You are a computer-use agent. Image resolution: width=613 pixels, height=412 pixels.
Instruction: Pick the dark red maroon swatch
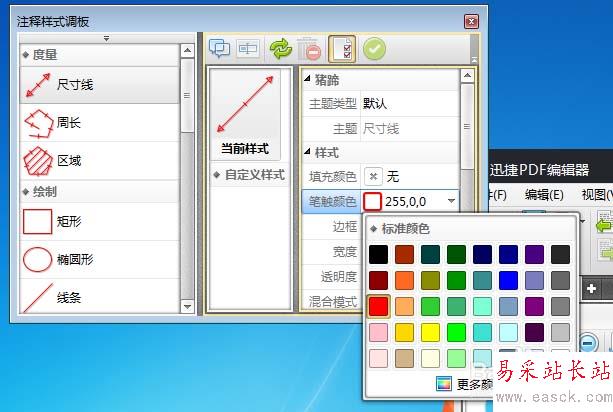point(378,280)
